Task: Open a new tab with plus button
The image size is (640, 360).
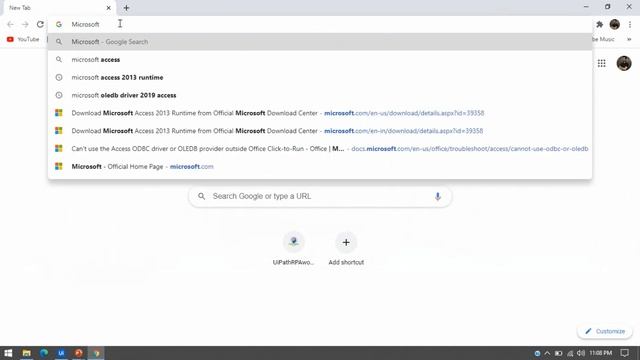Action: pyautogui.click(x=126, y=8)
